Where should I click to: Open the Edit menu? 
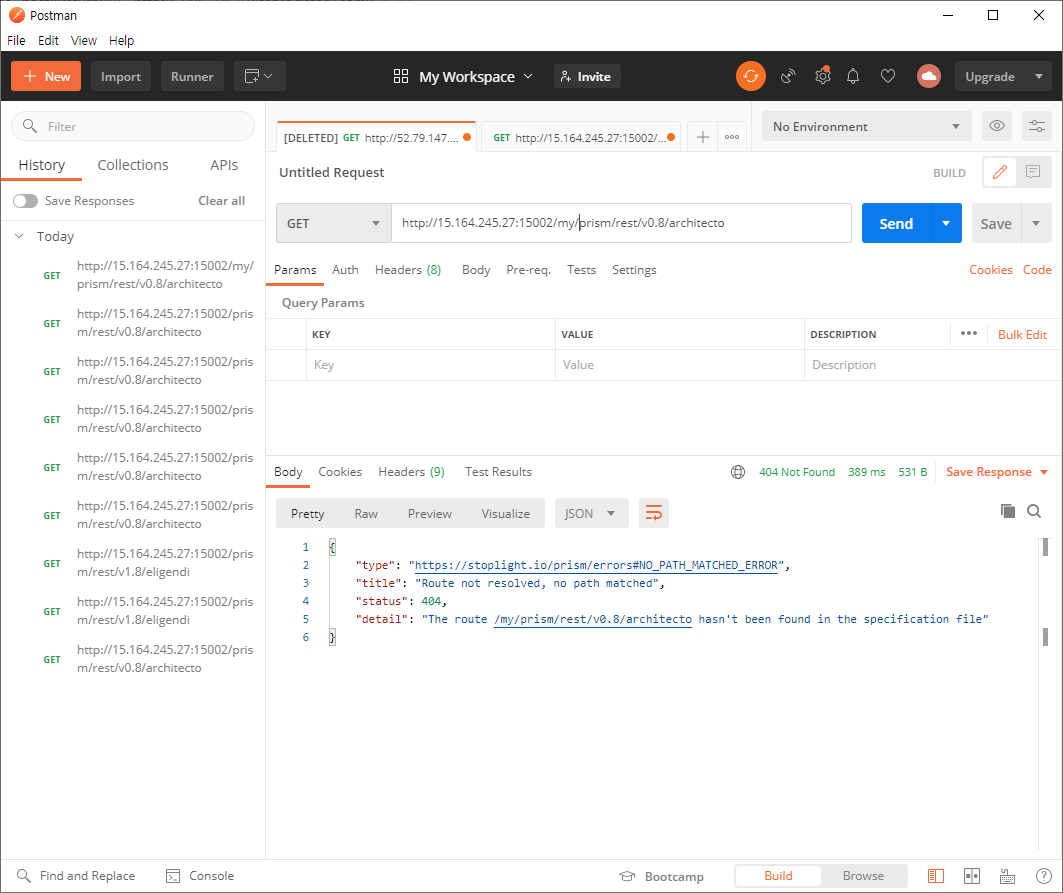tap(48, 40)
